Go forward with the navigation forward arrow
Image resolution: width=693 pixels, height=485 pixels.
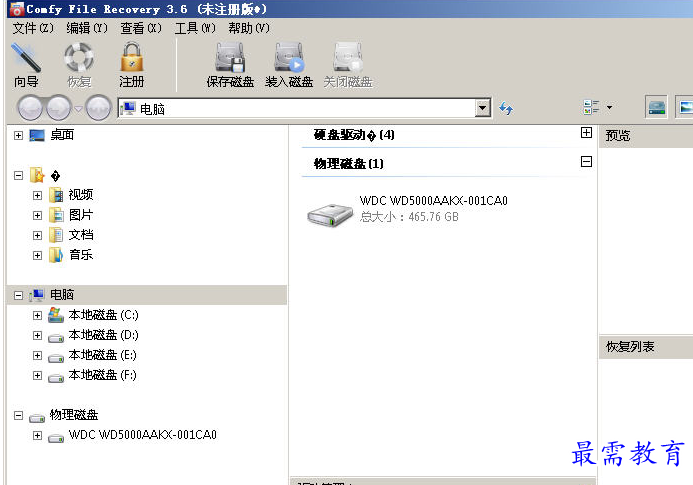(x=59, y=107)
